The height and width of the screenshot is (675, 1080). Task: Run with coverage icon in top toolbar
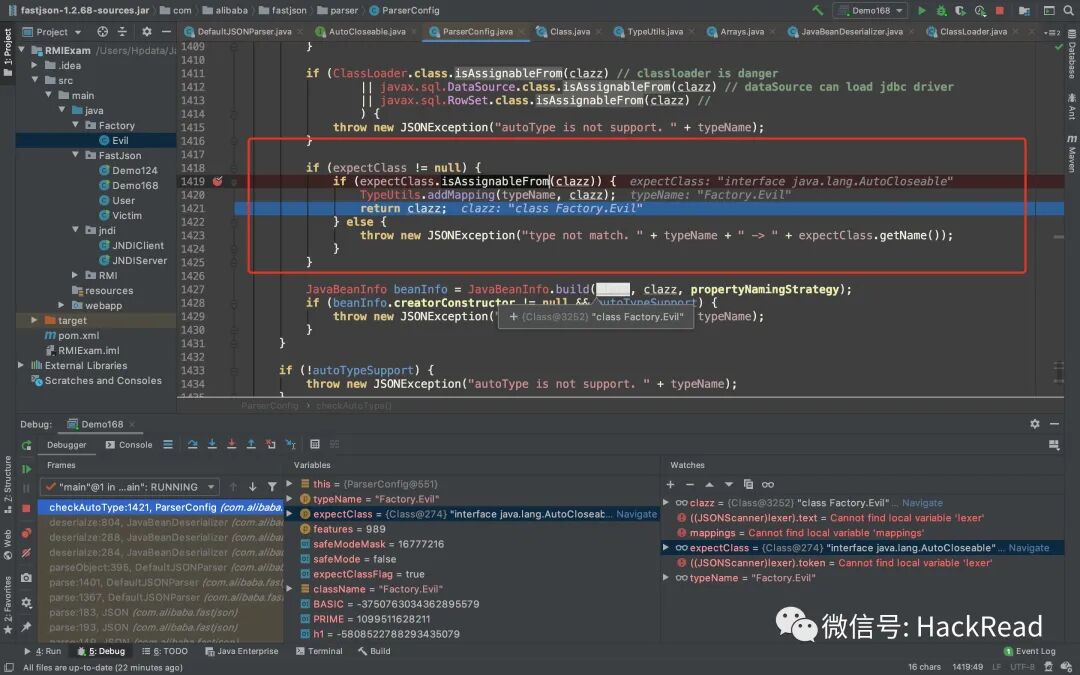click(960, 10)
